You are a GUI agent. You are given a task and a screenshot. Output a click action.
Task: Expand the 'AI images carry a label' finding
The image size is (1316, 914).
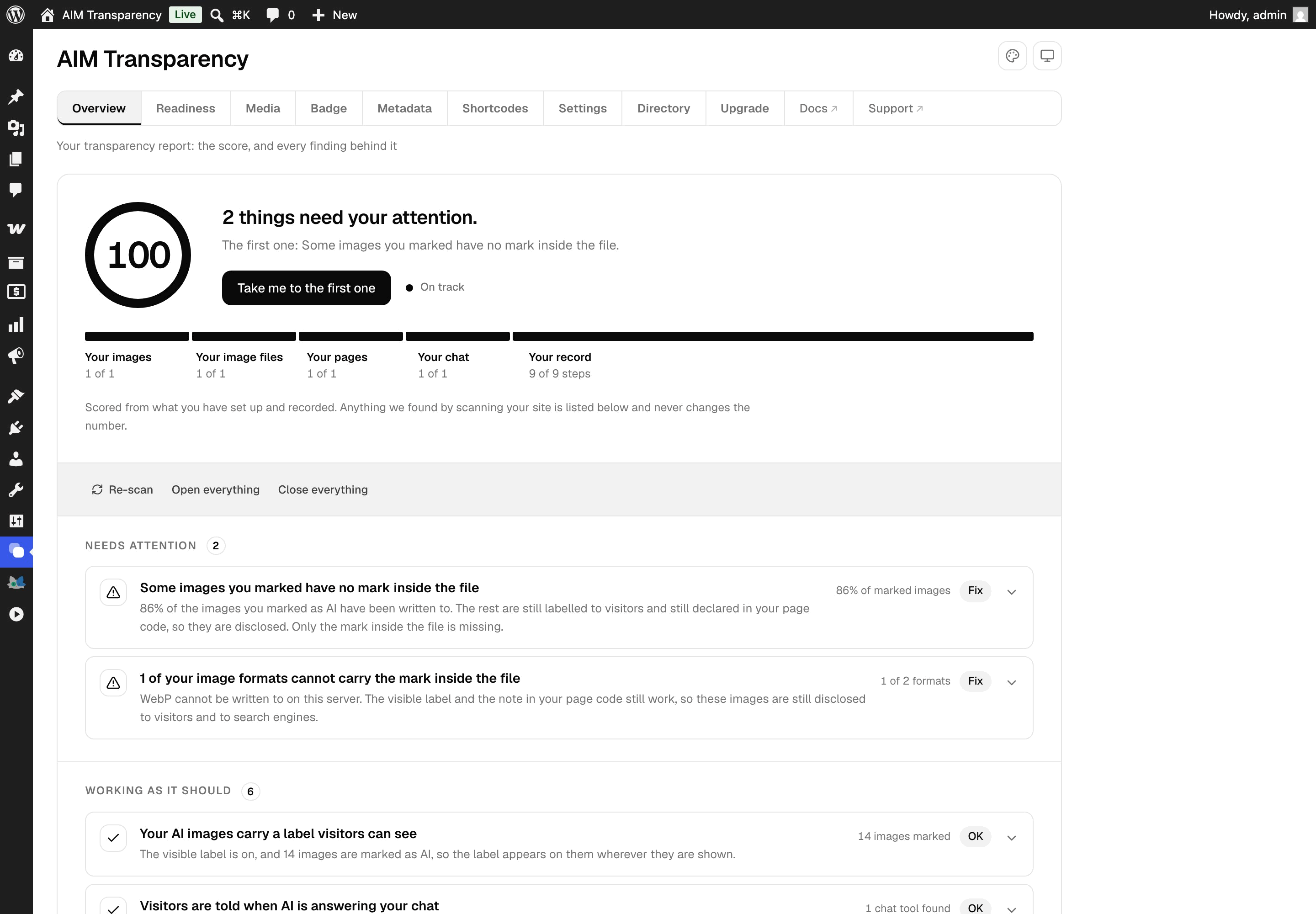[x=1011, y=838]
